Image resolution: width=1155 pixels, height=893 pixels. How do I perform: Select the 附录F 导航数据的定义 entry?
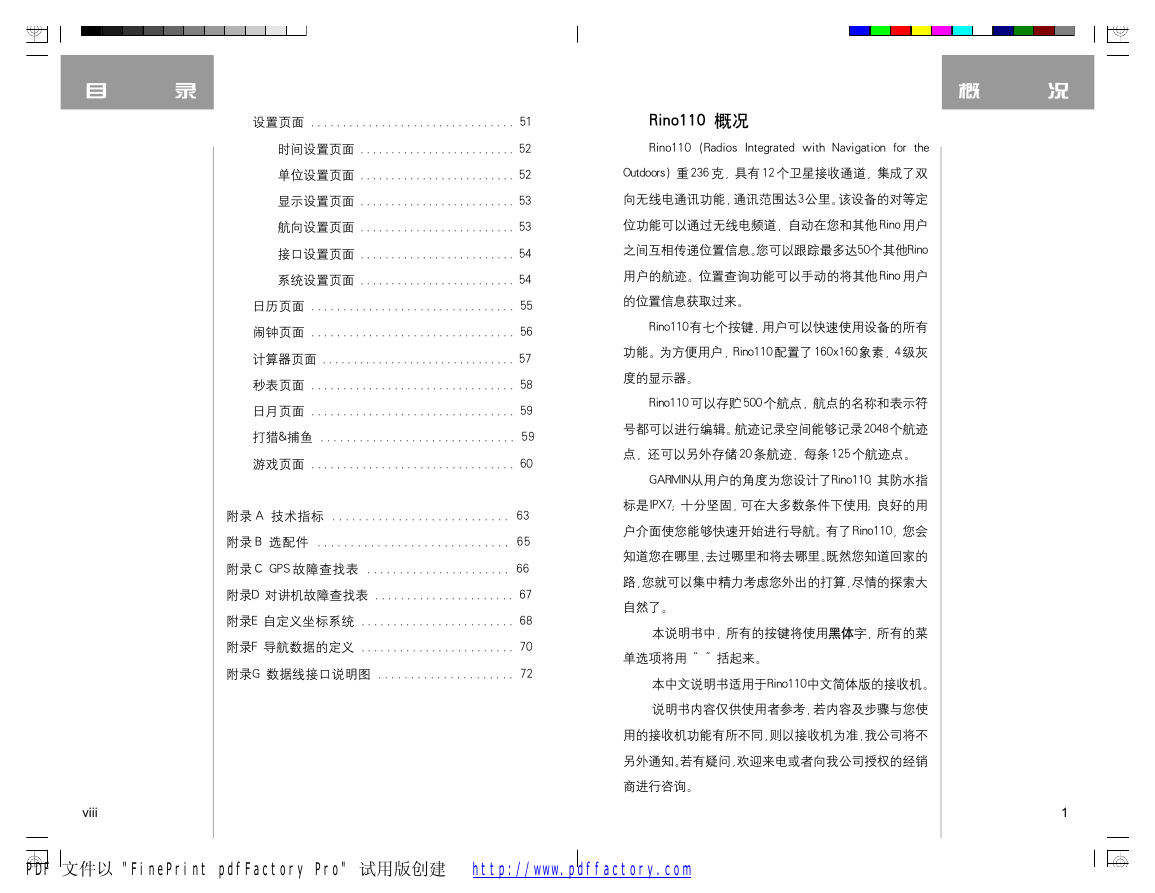(379, 647)
